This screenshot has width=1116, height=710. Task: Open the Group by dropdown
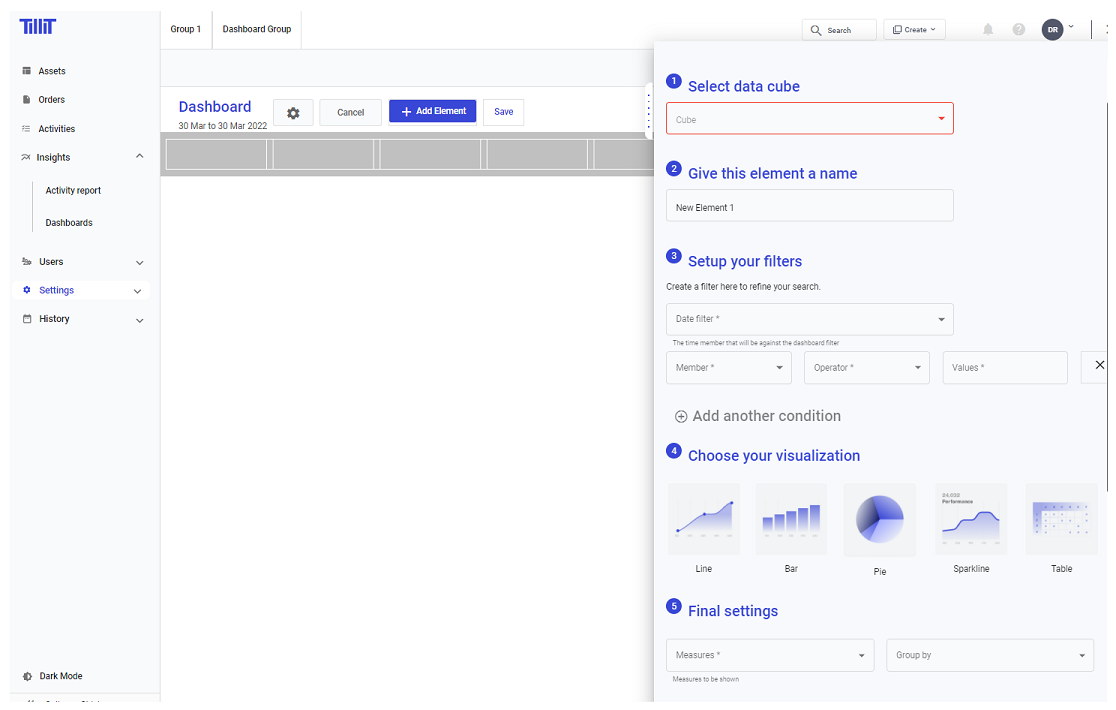(x=989, y=655)
